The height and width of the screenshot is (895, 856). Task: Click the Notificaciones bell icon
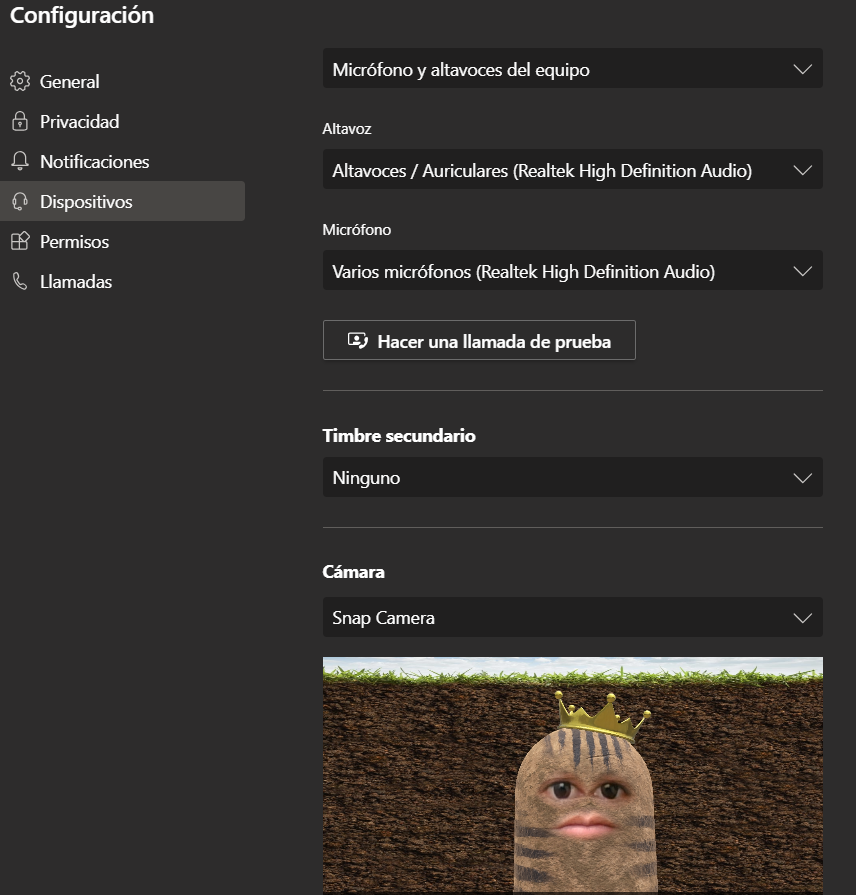click(x=20, y=161)
